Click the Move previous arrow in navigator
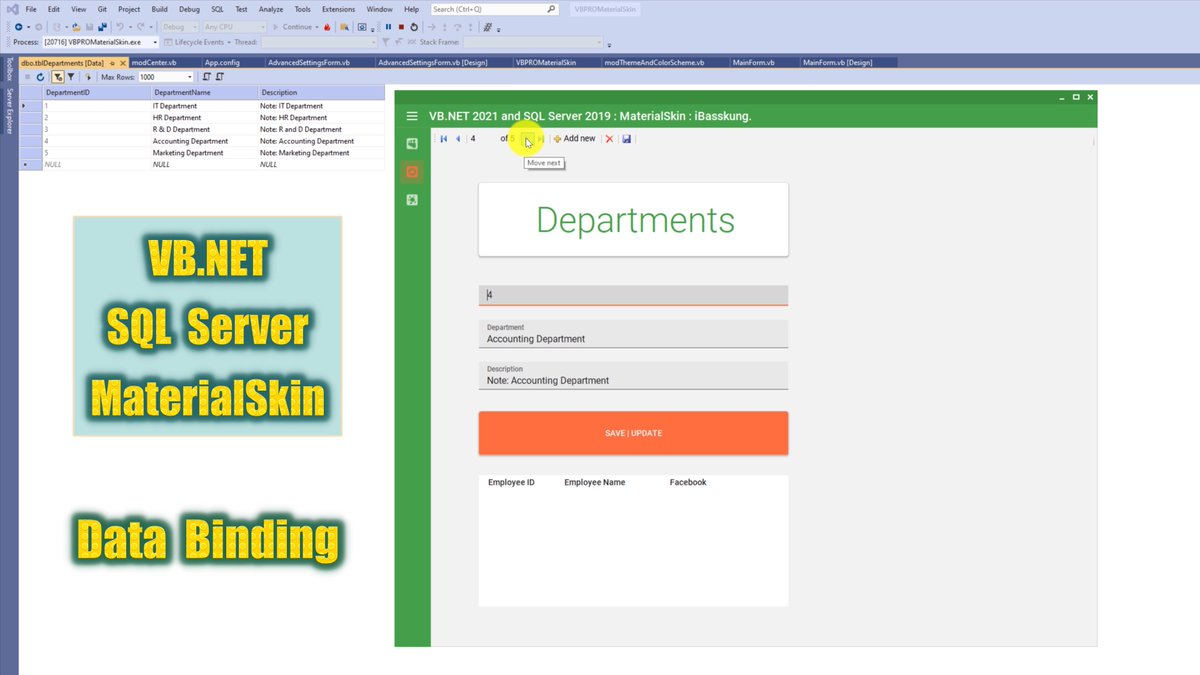 click(x=458, y=139)
